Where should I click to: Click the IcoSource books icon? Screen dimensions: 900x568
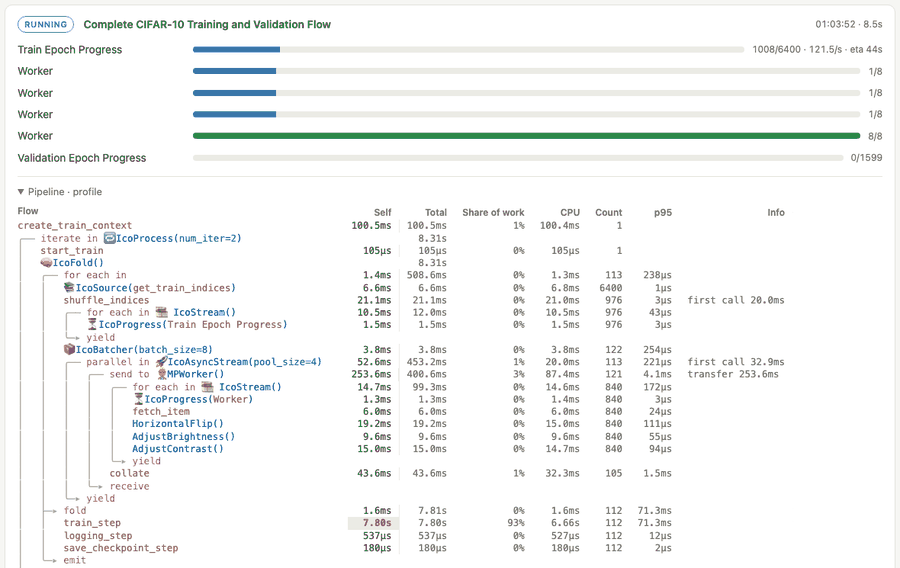[x=69, y=287]
